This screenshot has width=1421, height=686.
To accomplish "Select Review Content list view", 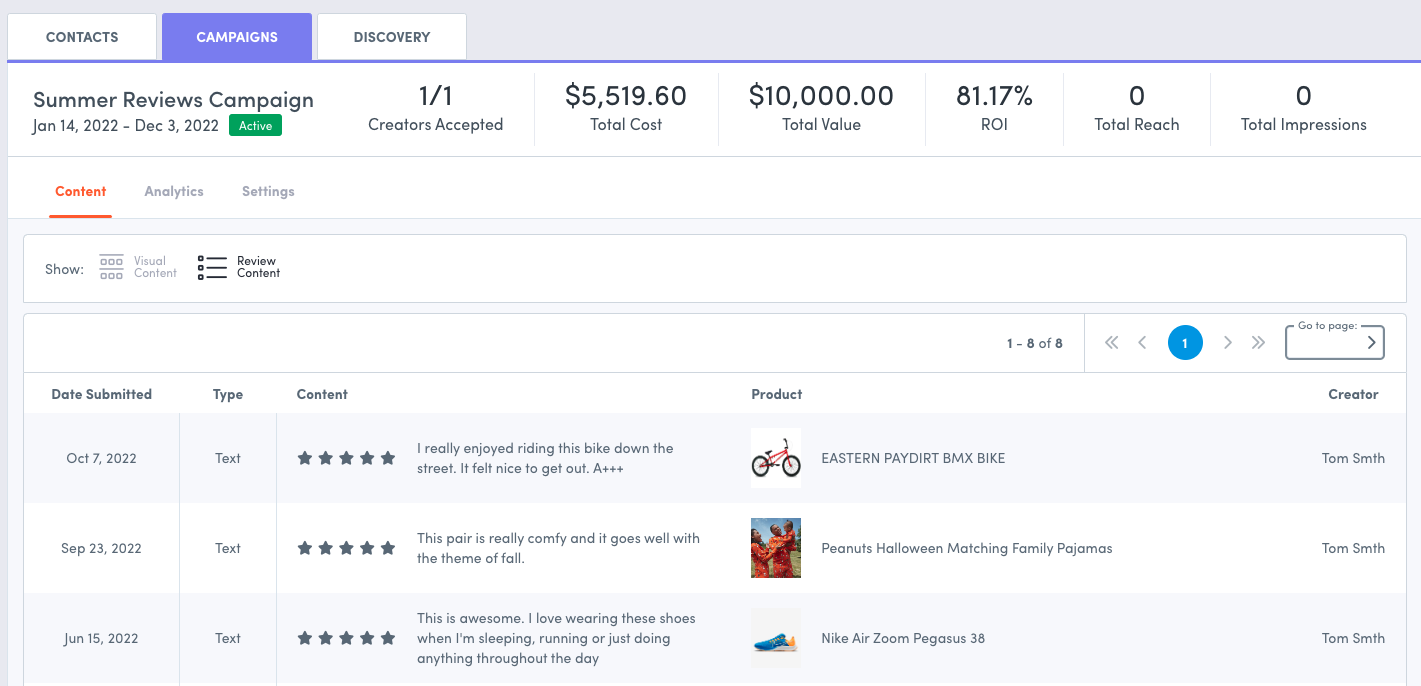I will point(239,267).
